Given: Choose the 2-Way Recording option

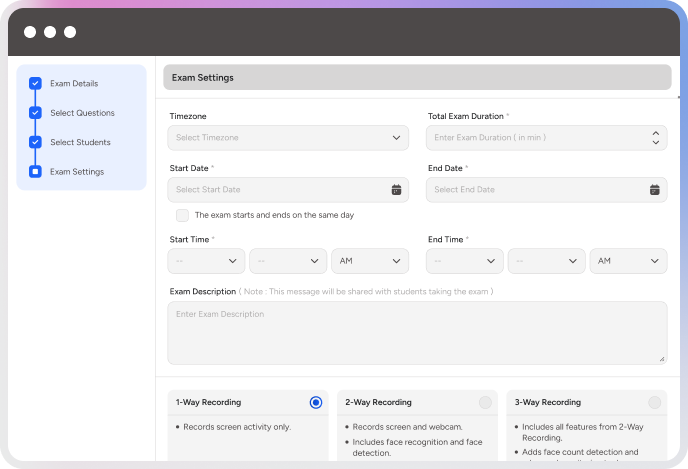Looking at the screenshot, I should [x=485, y=402].
